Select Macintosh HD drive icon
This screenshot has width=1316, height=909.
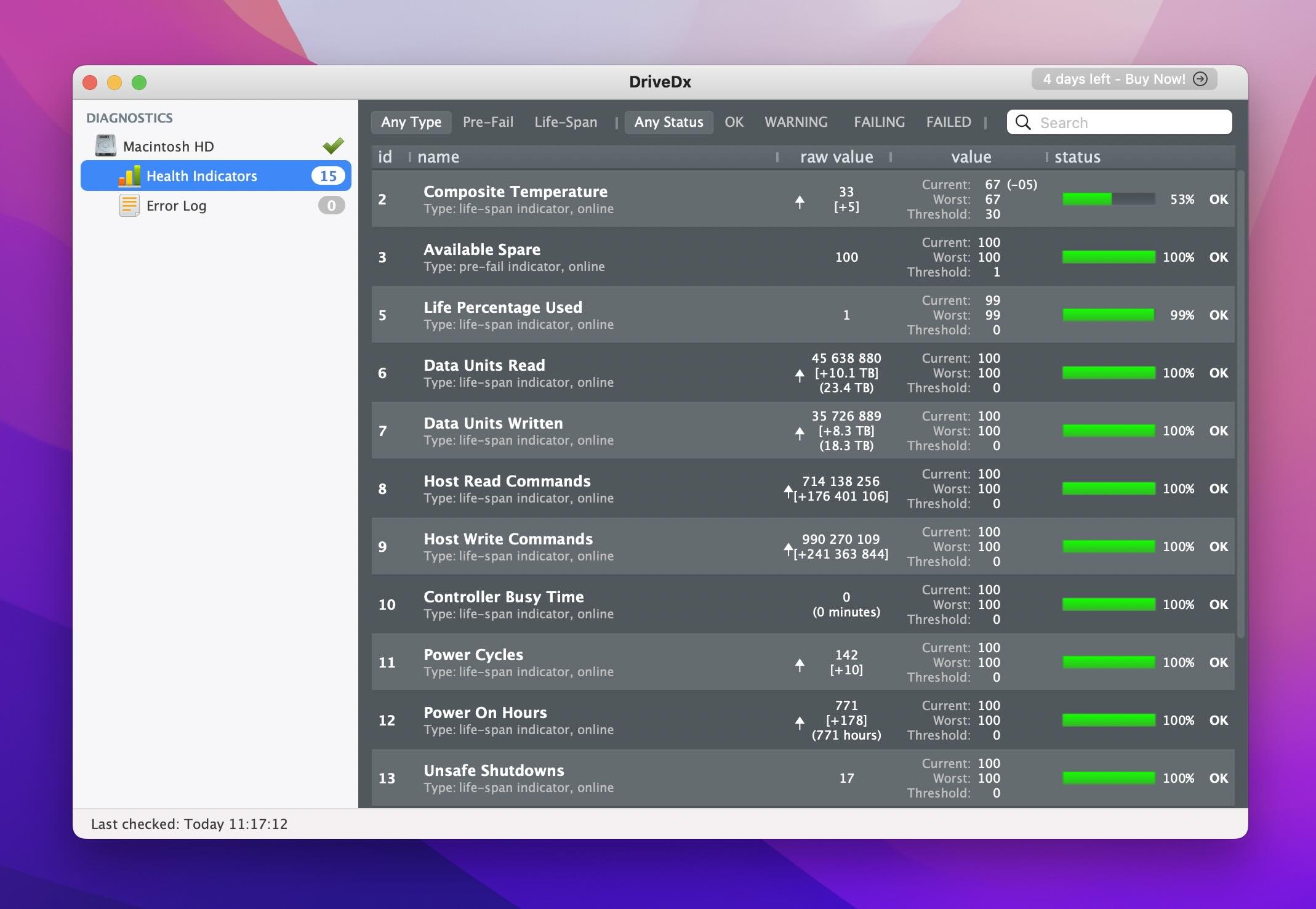click(x=106, y=146)
